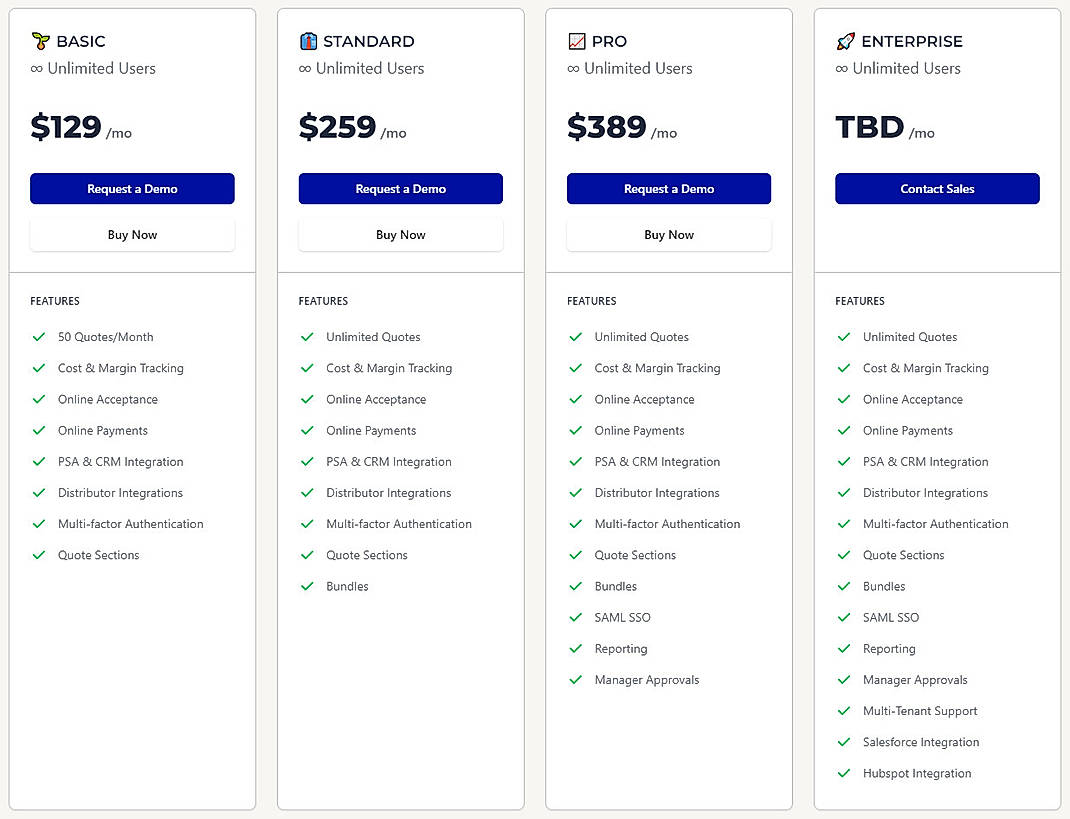Buy Now the $129 Basic plan
The image size is (1070, 819).
(x=132, y=235)
